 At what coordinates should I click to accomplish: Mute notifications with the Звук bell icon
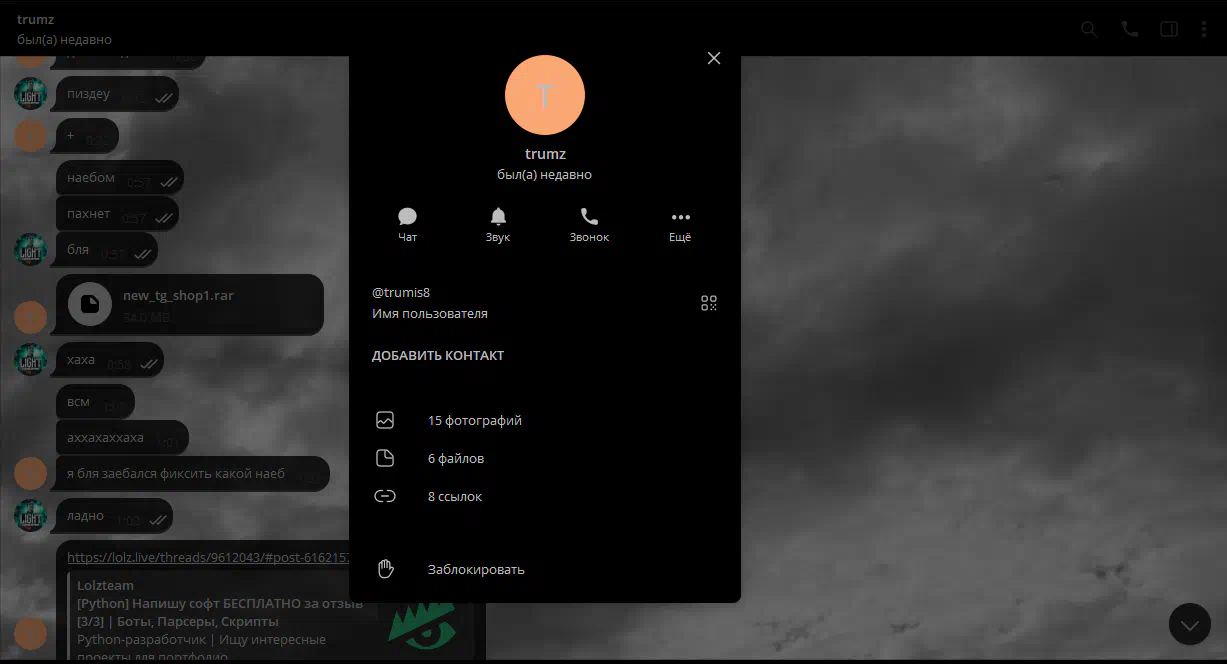point(498,224)
